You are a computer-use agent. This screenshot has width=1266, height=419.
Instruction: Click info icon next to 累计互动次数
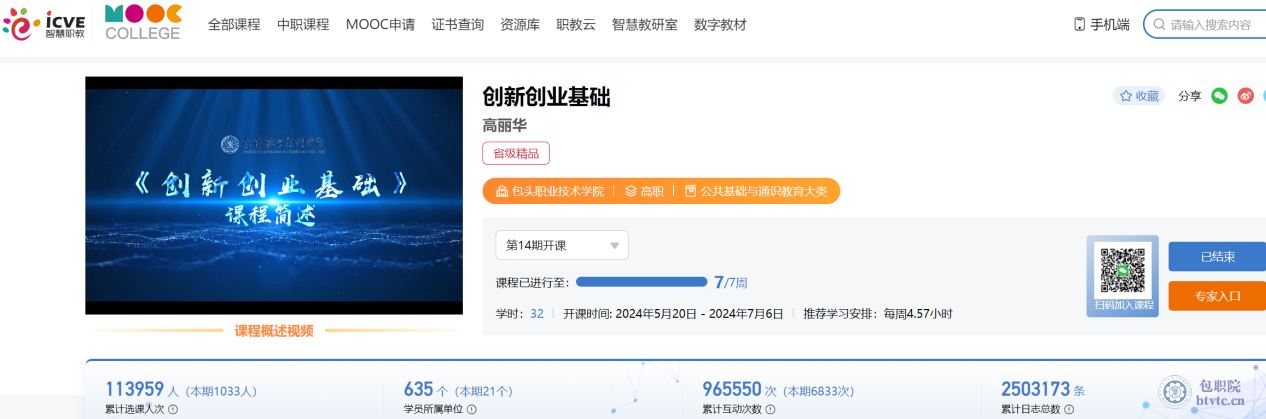click(x=771, y=409)
